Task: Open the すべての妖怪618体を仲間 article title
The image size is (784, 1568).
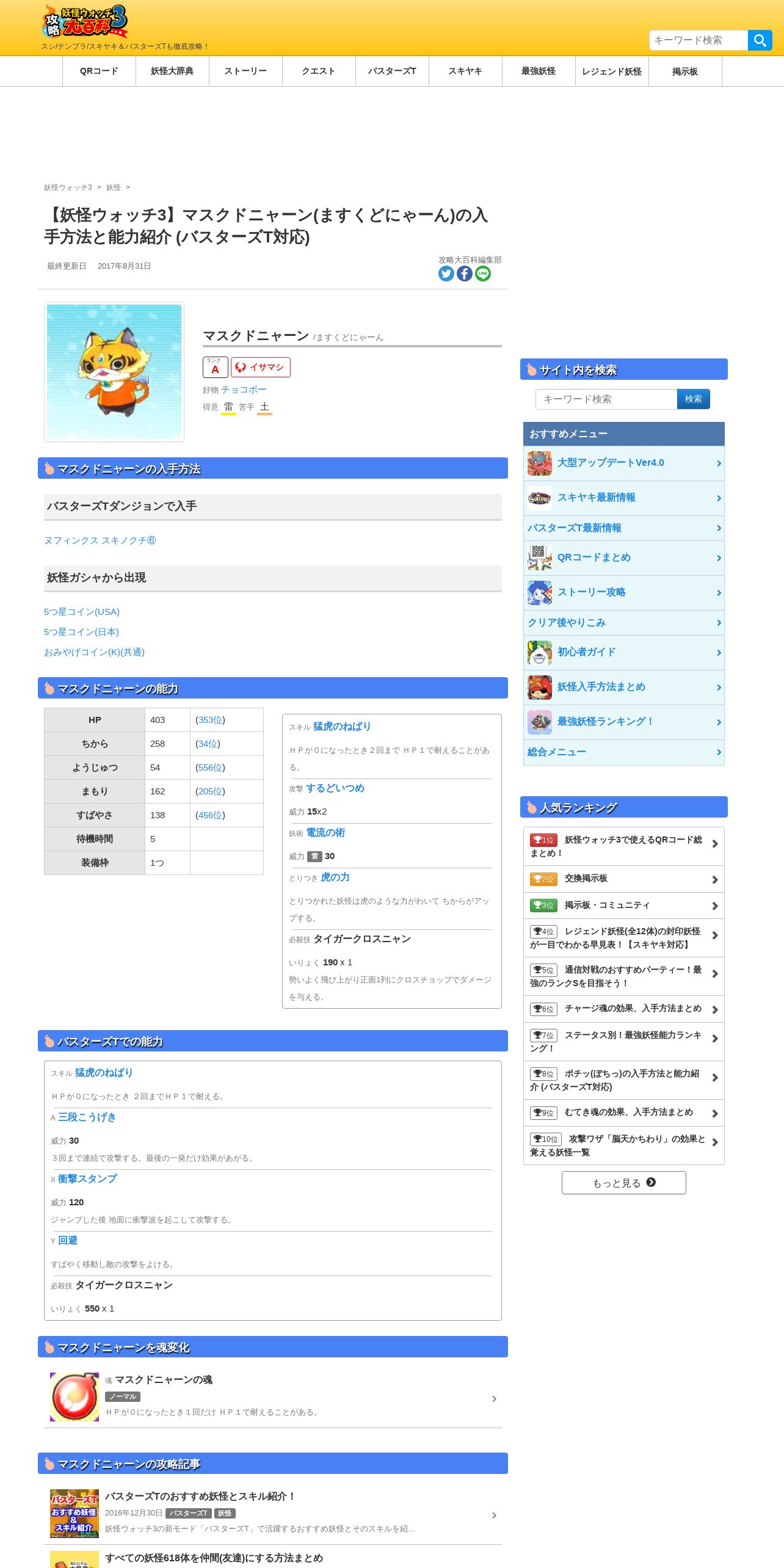Action: tap(214, 1558)
